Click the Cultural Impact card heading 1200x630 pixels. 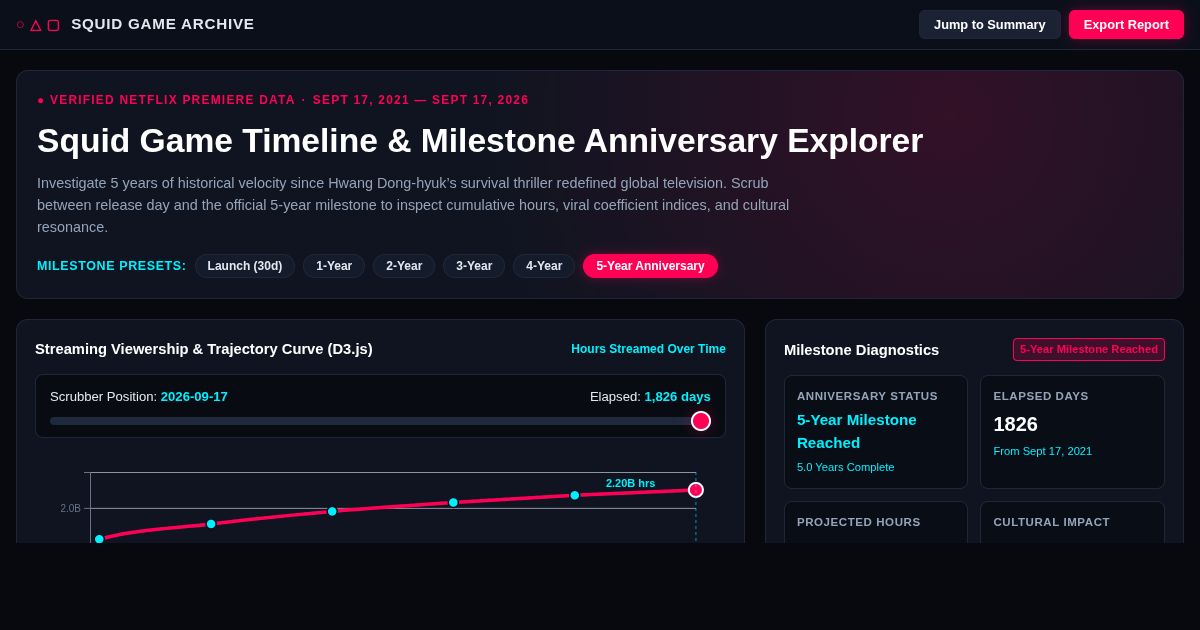point(1052,522)
